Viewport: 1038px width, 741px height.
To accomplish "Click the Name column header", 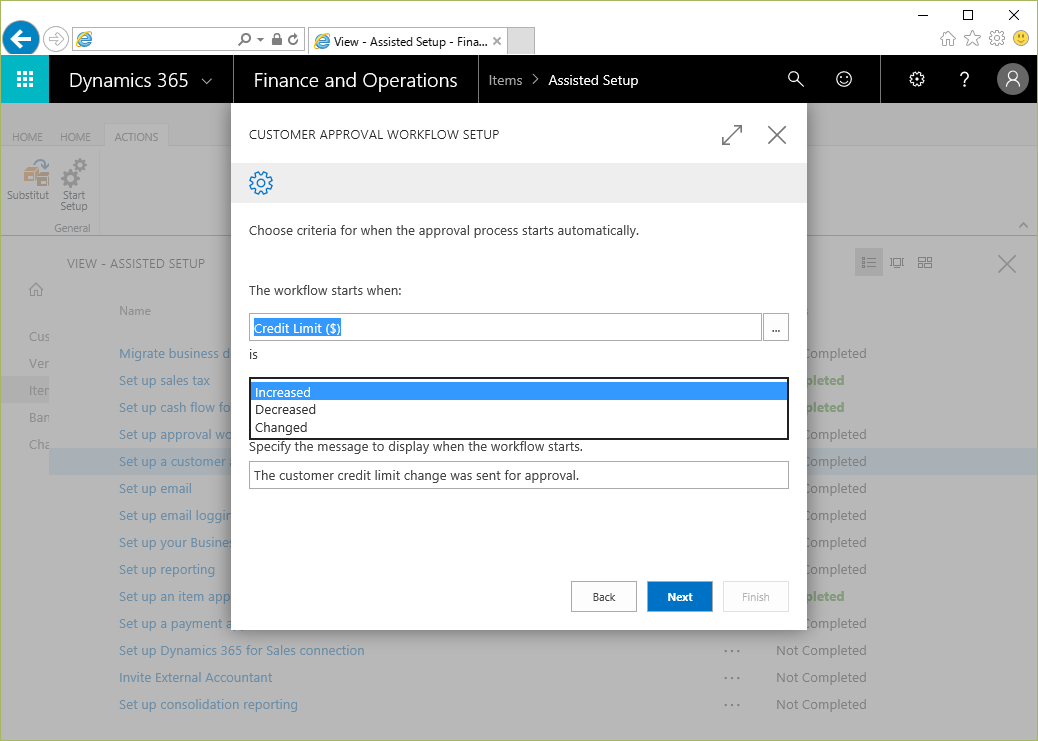I will click(135, 311).
